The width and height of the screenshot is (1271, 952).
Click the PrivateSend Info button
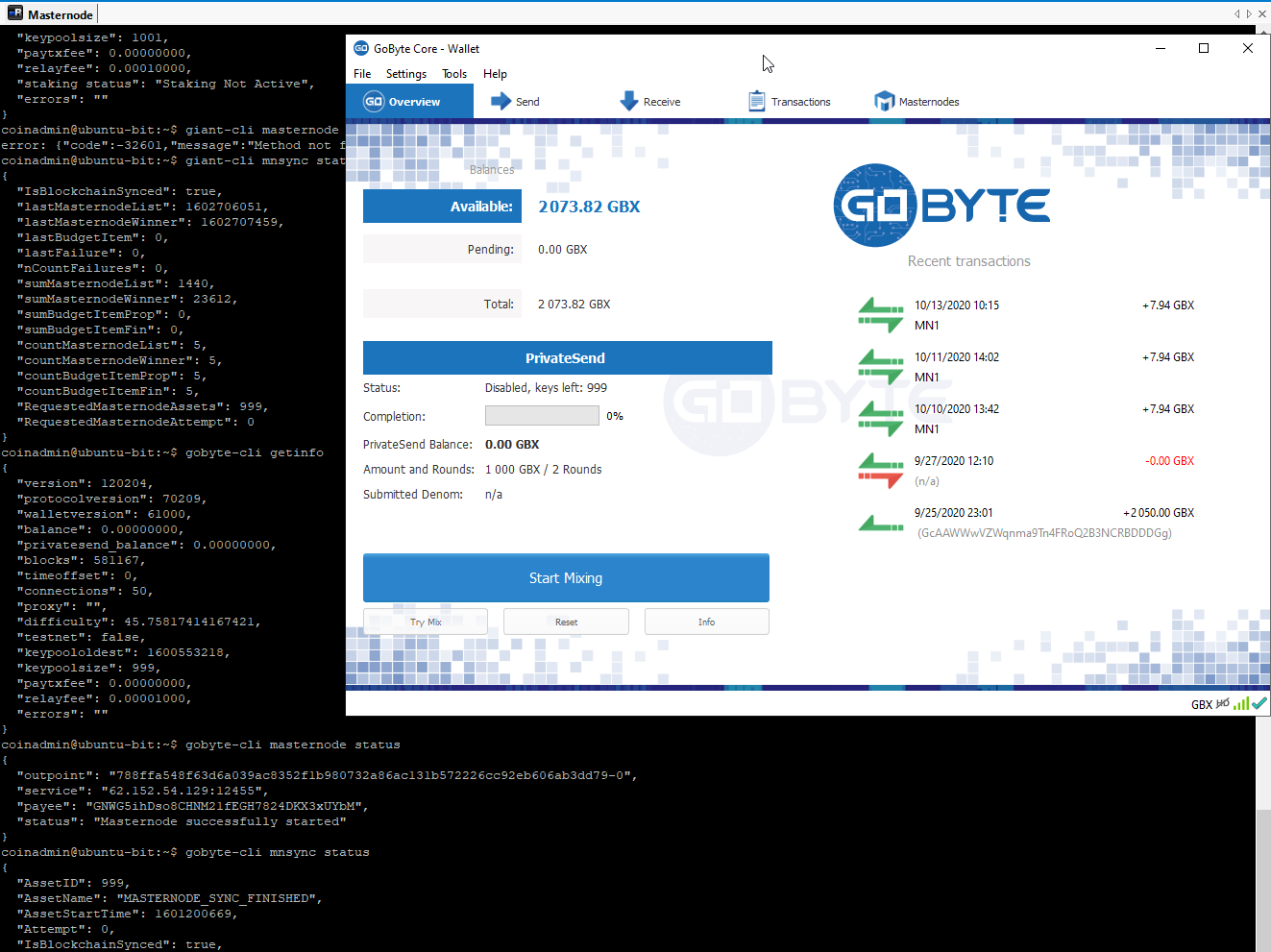click(x=706, y=622)
